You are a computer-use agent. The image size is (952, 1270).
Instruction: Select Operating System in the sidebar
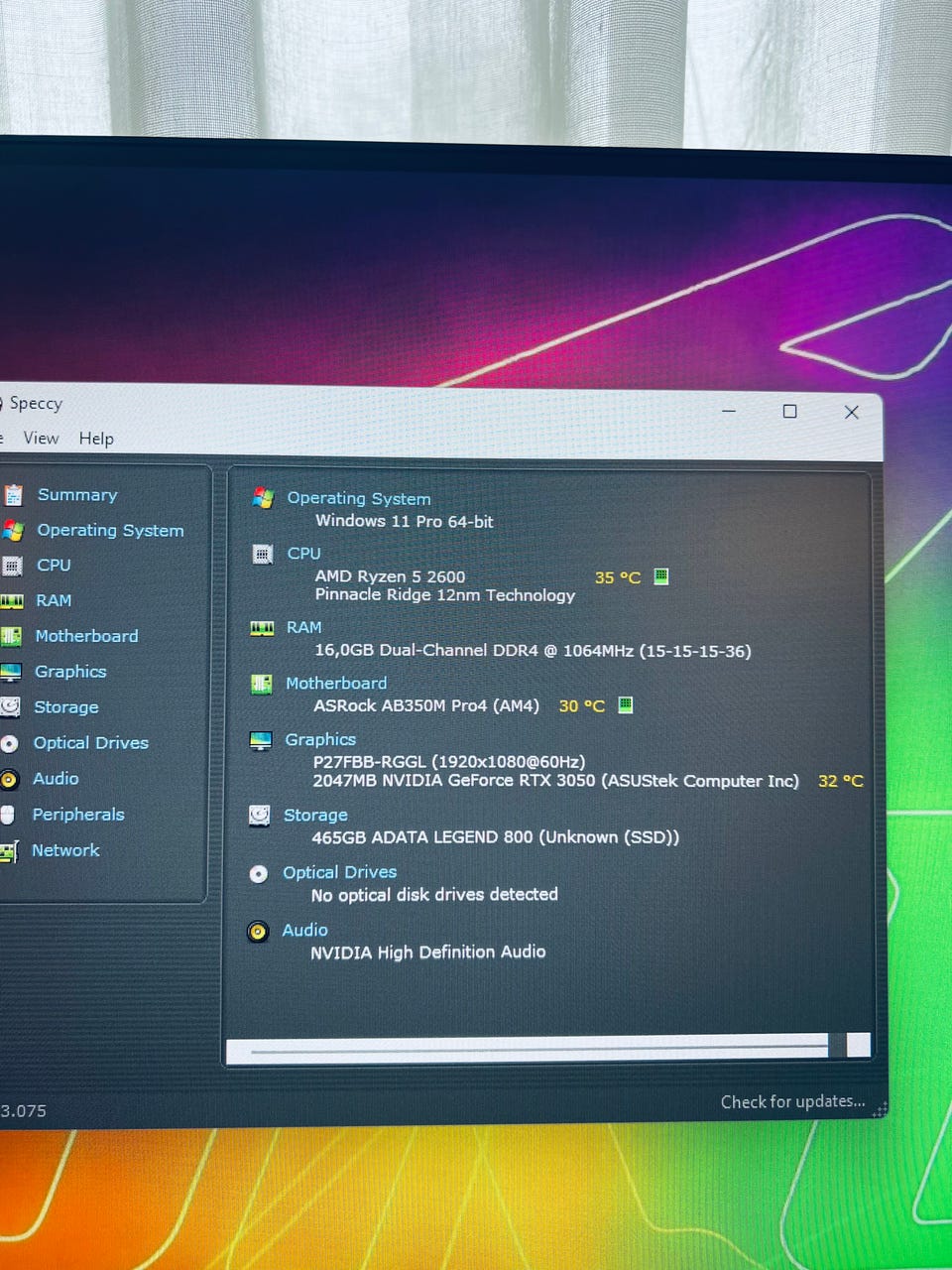110,530
